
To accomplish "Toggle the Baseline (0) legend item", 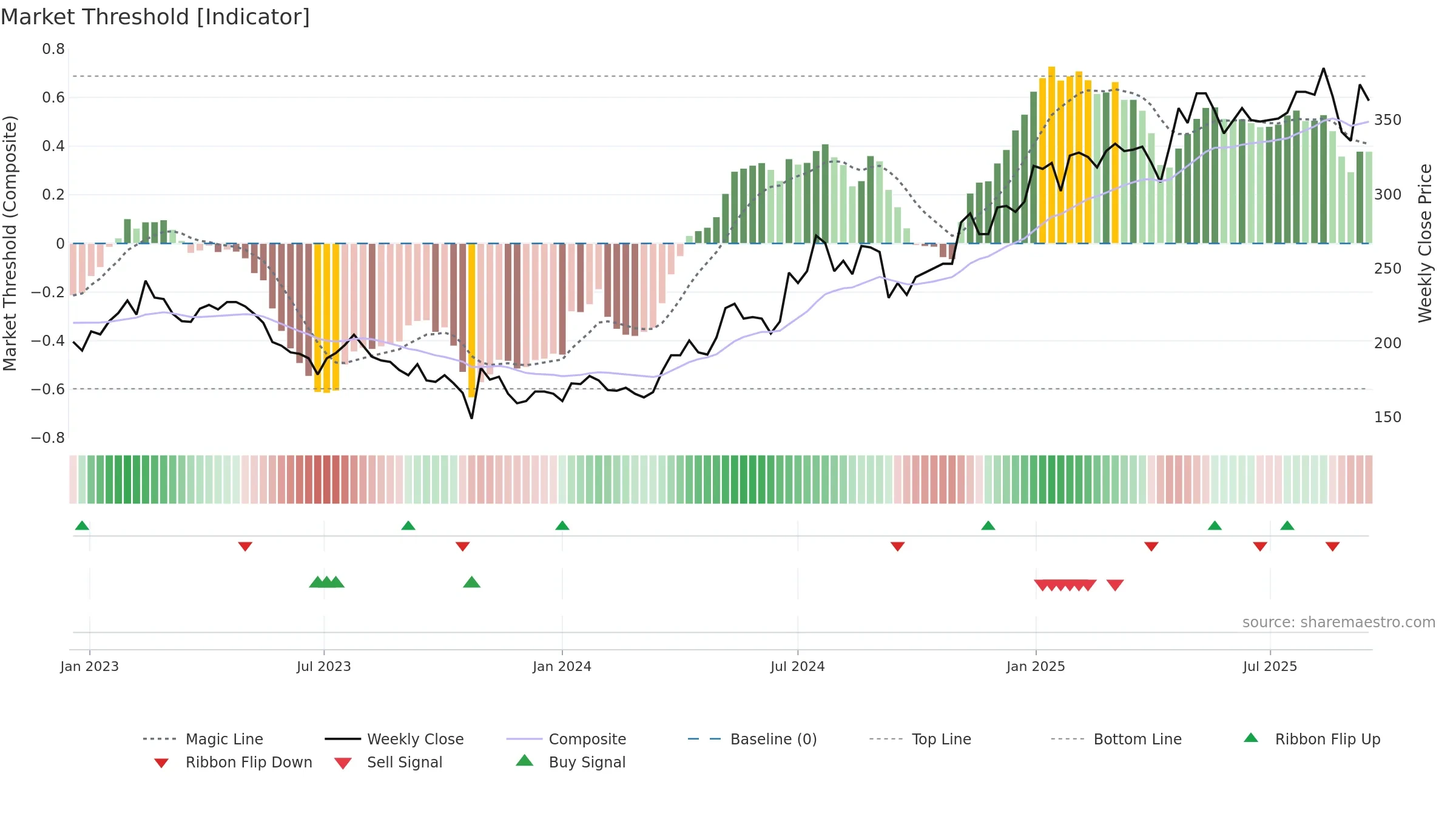I will 752,739.
